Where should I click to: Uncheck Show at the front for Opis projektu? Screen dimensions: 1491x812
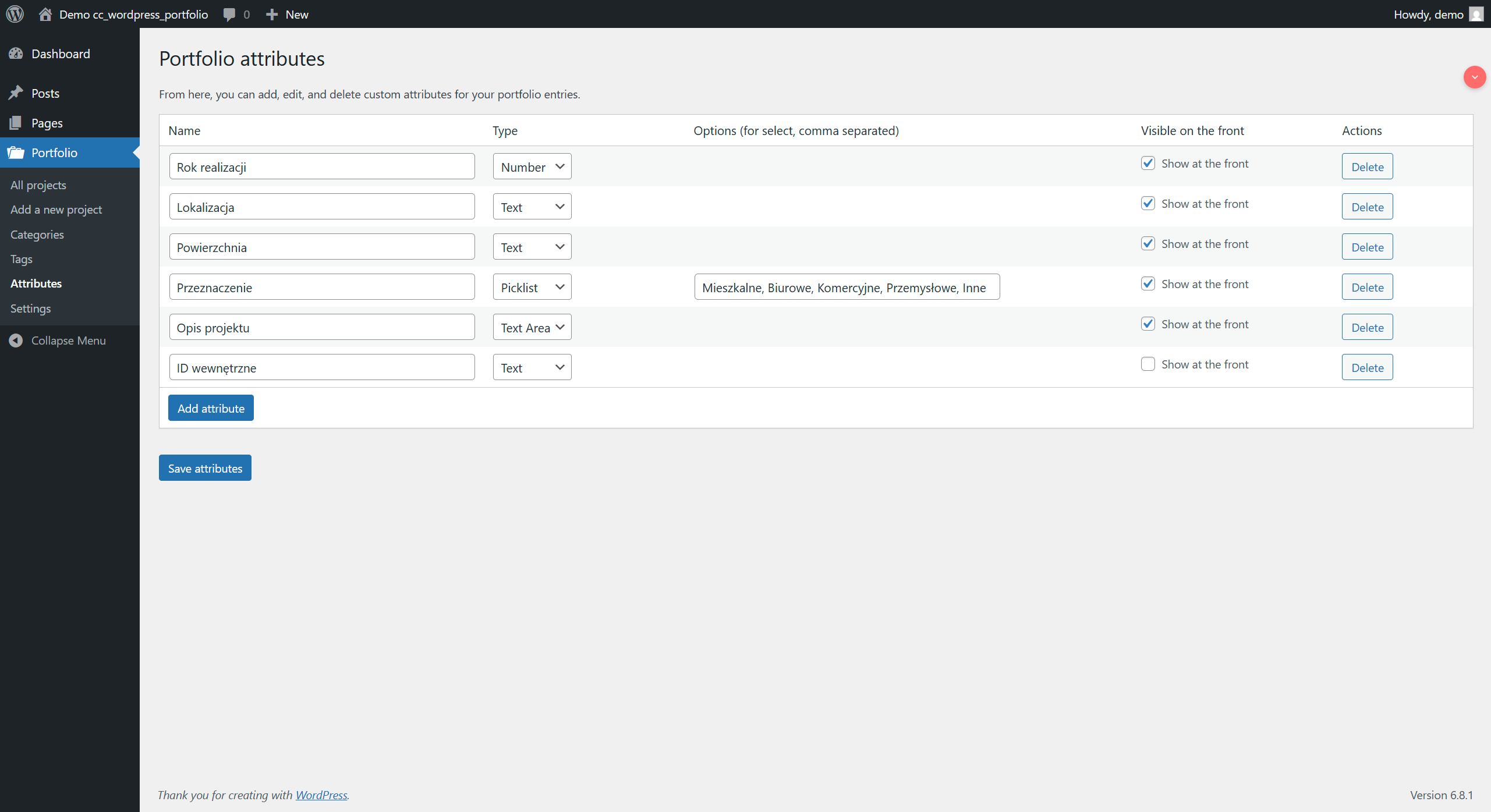[1148, 324]
